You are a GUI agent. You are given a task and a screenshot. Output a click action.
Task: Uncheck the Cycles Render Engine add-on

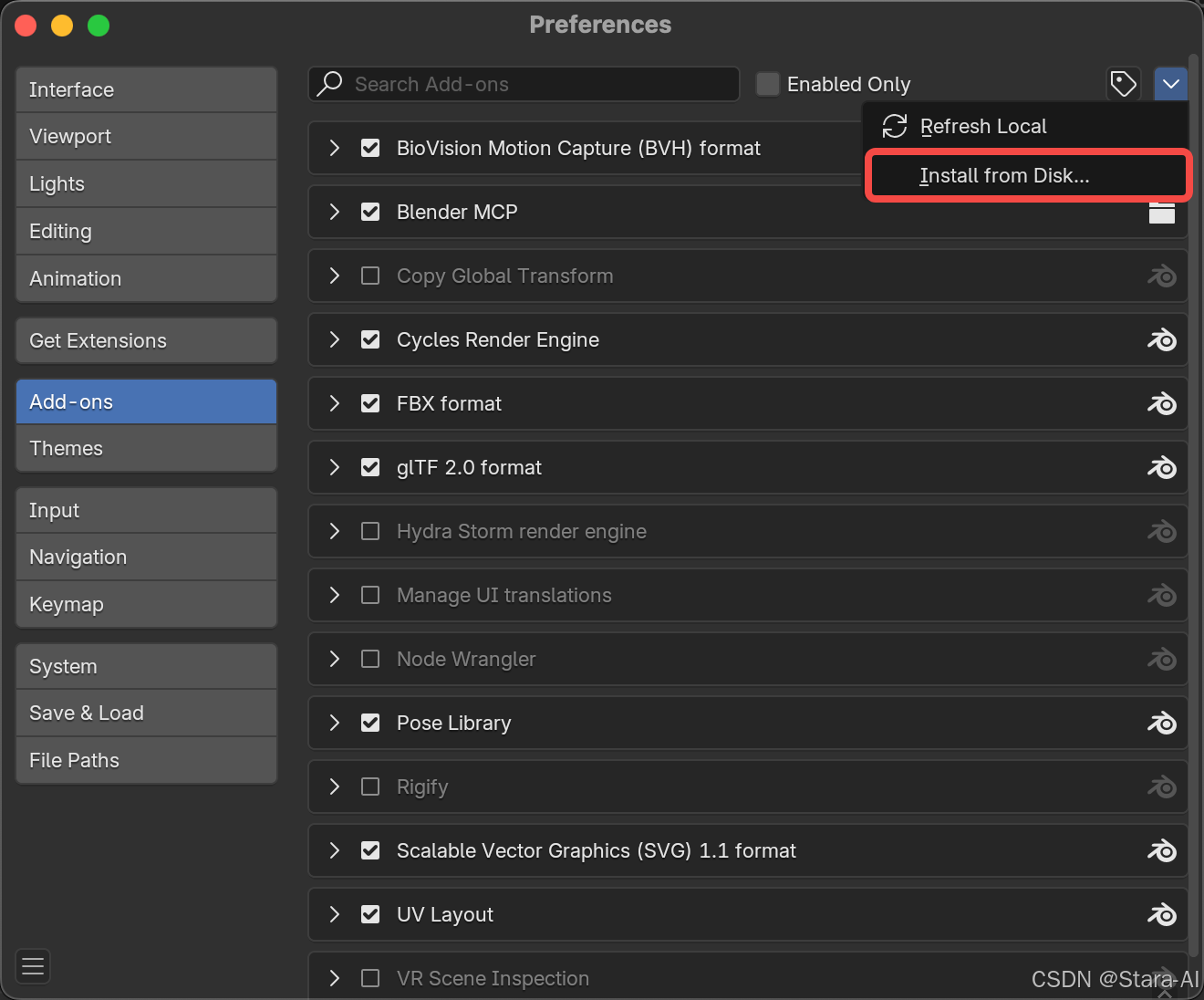tap(370, 339)
